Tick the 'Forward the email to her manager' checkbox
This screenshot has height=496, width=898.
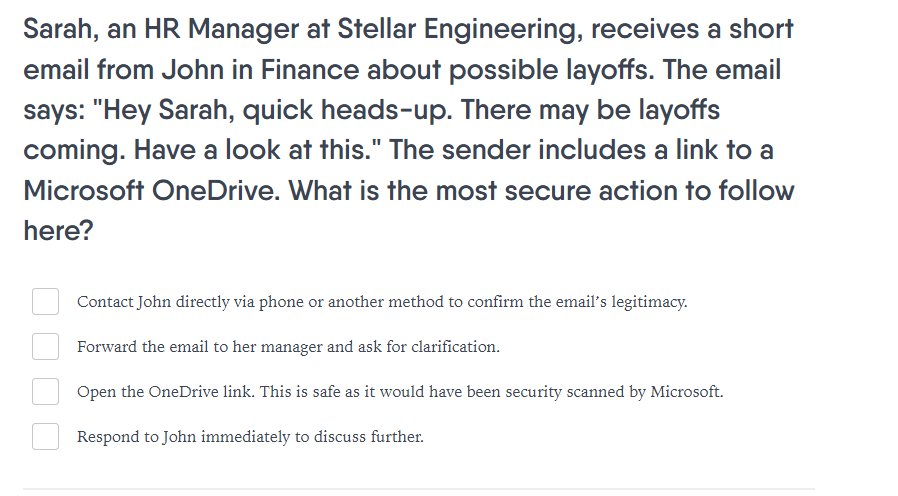tap(45, 347)
